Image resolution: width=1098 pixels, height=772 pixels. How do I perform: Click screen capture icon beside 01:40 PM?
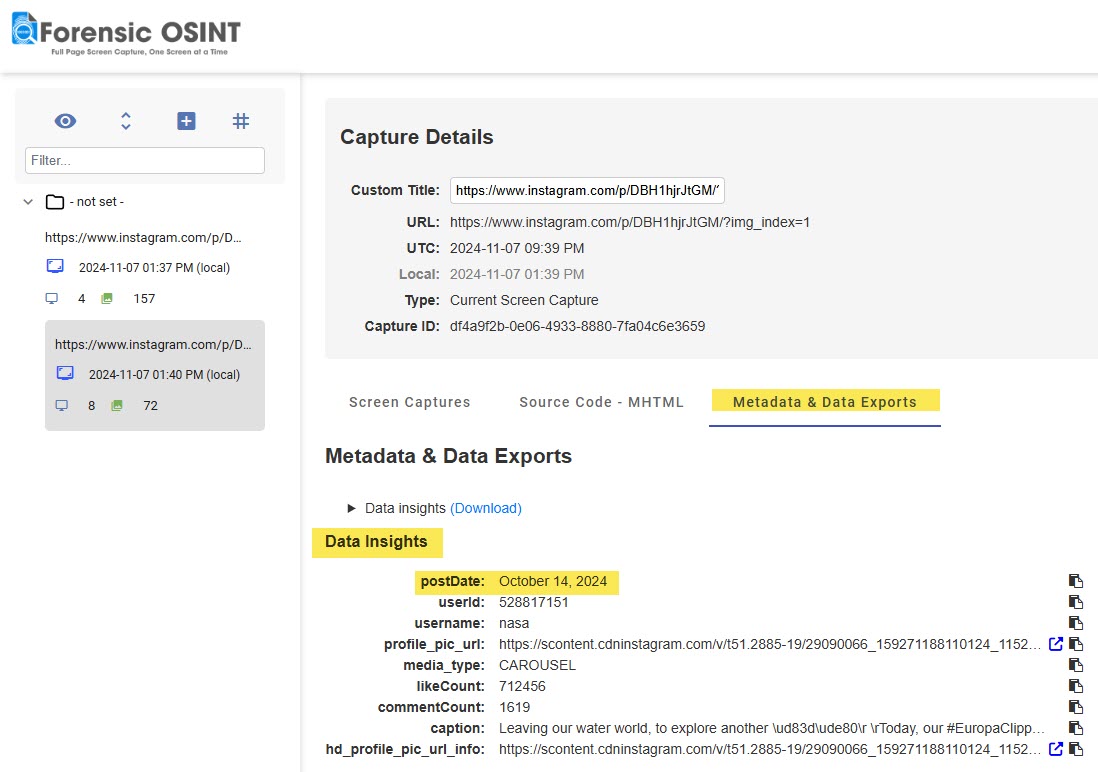point(64,373)
